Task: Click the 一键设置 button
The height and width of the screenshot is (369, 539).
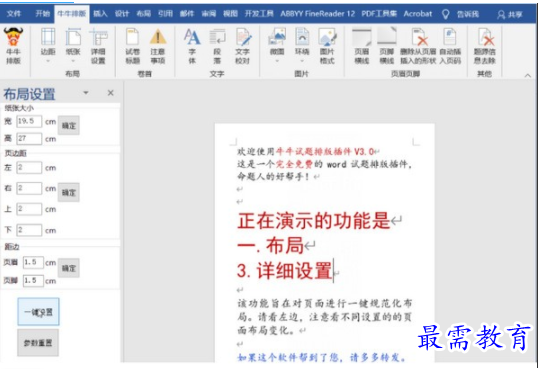Action: pyautogui.click(x=38, y=312)
